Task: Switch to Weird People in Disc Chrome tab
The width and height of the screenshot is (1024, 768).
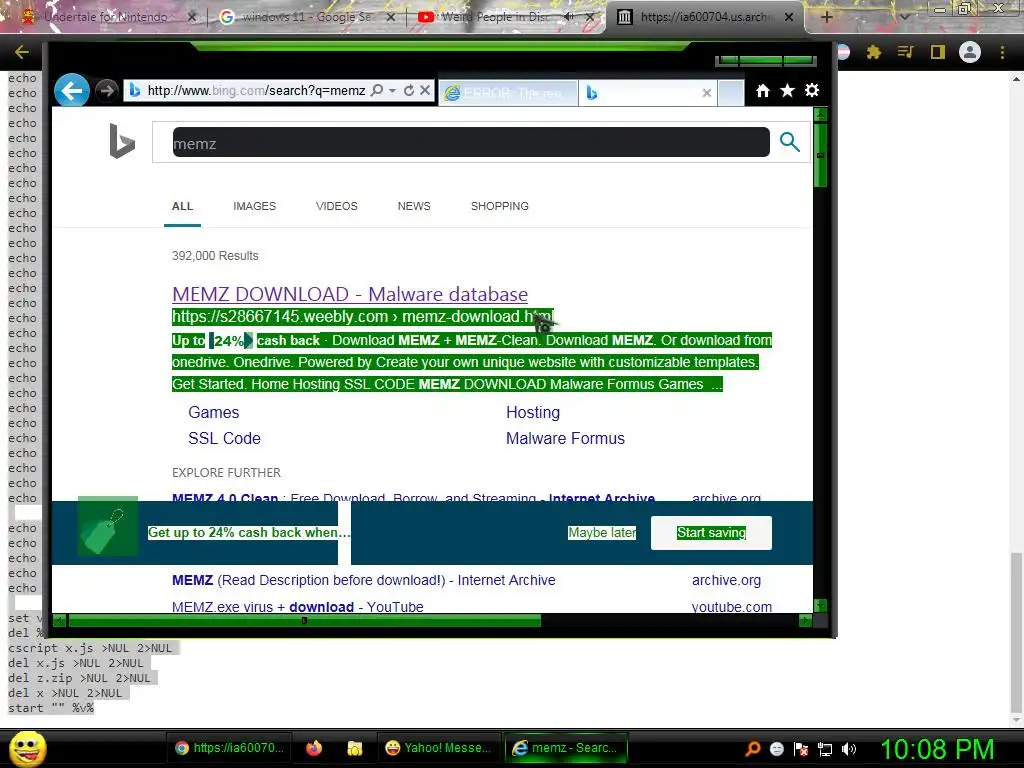Action: tap(495, 17)
